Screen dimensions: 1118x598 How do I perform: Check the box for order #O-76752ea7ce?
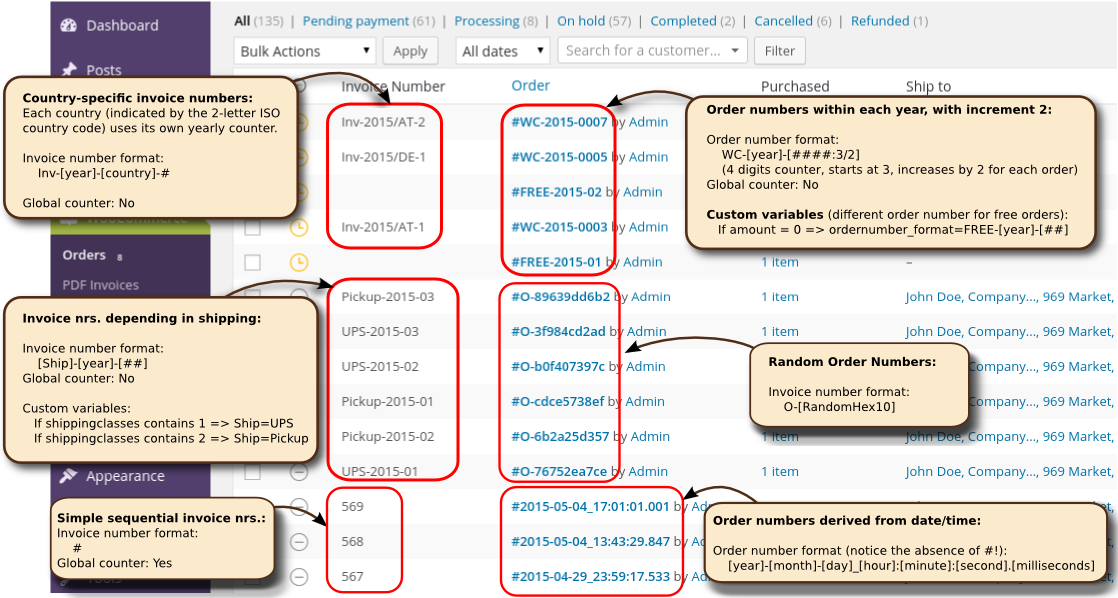coord(253,472)
